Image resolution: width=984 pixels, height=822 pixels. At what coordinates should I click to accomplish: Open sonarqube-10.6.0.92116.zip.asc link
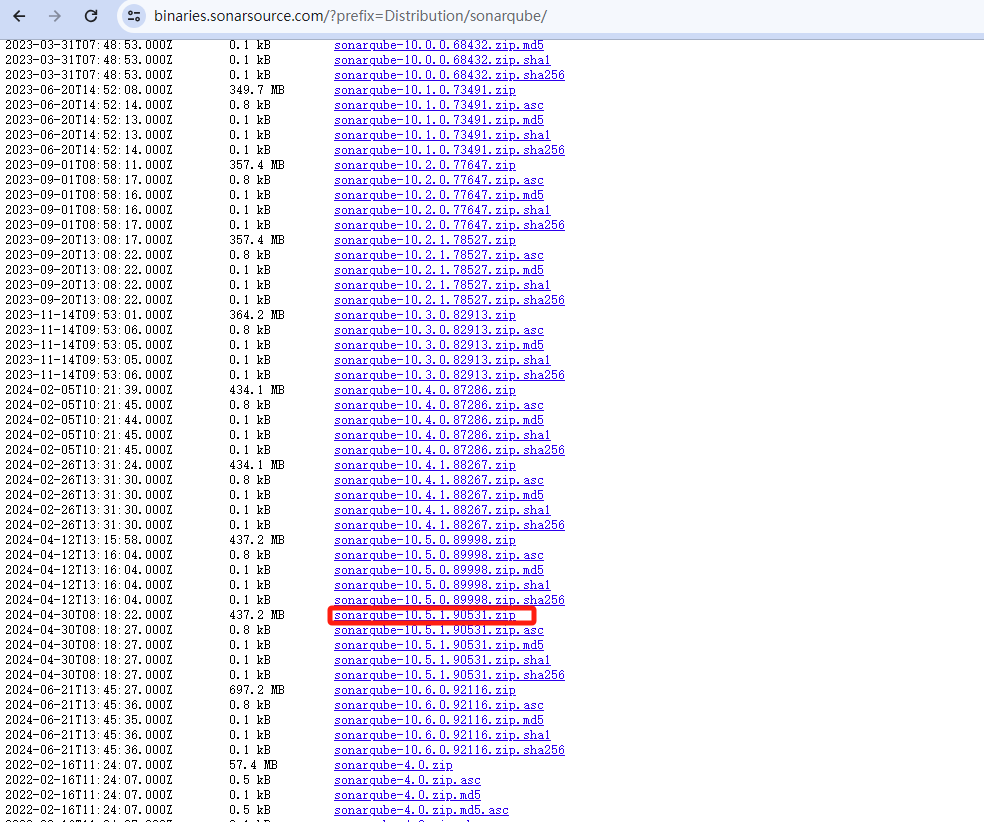pos(439,705)
